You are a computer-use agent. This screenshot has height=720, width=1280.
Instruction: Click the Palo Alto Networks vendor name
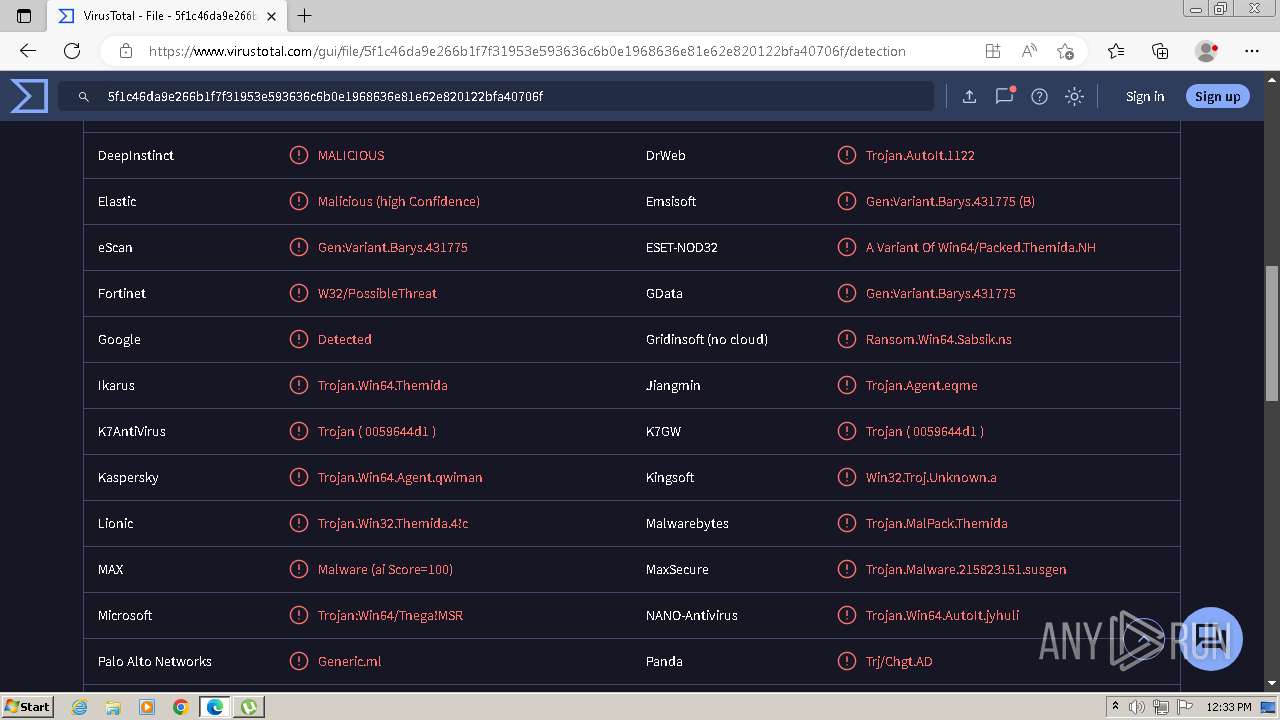(155, 661)
